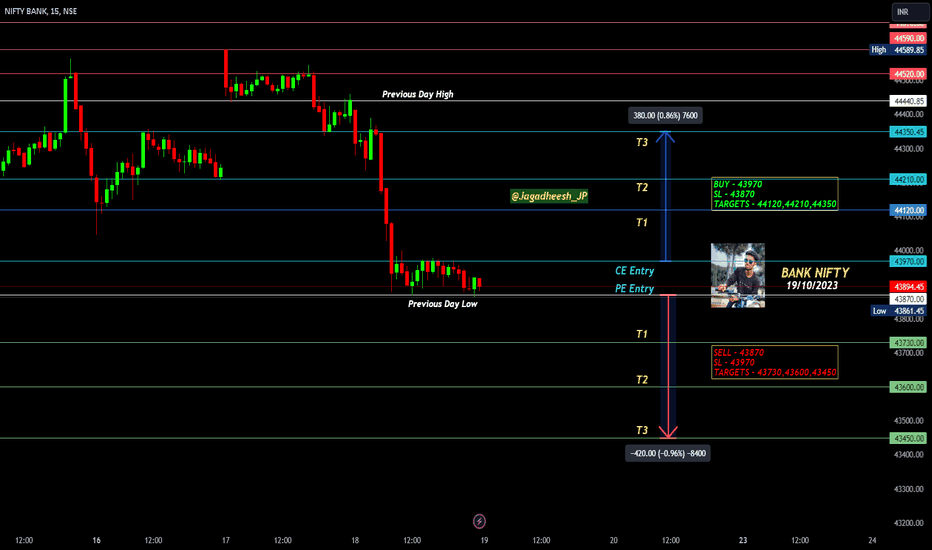Click the BUY - 43970 targets text box
This screenshot has width=932, height=550.
(774, 194)
